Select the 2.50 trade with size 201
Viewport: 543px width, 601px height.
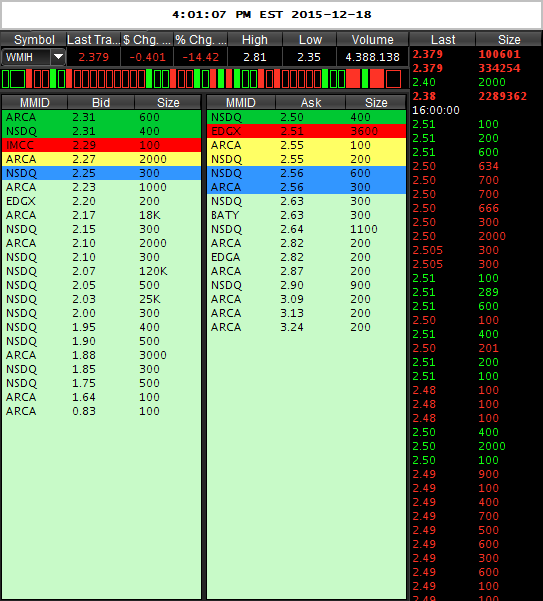pos(476,348)
